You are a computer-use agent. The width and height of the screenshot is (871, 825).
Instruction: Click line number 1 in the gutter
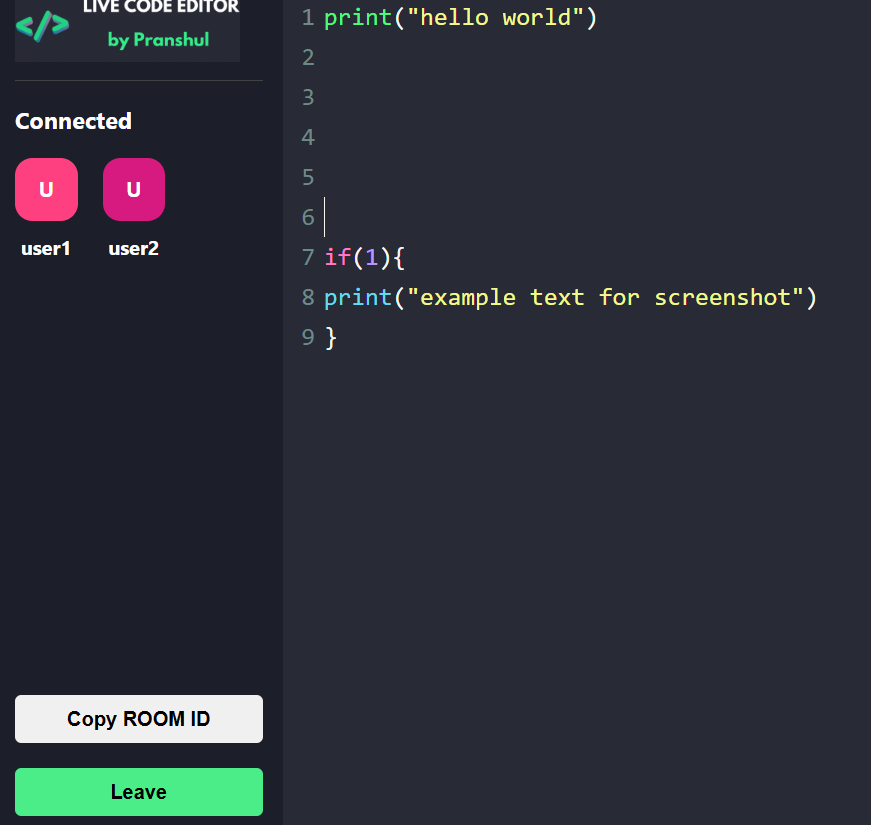pyautogui.click(x=307, y=18)
